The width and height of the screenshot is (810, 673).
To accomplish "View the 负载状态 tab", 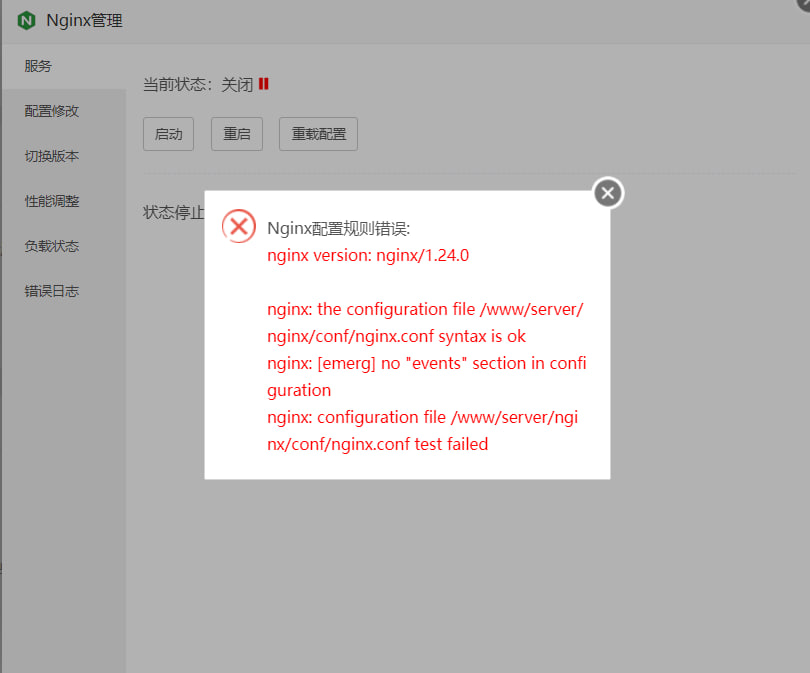I will 64,246.
